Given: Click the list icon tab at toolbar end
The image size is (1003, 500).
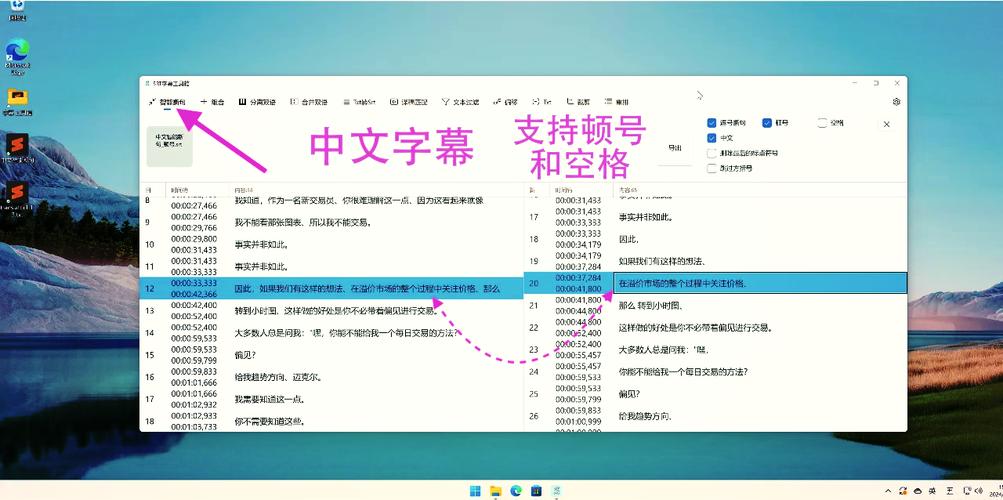Looking at the screenshot, I should coord(617,102).
